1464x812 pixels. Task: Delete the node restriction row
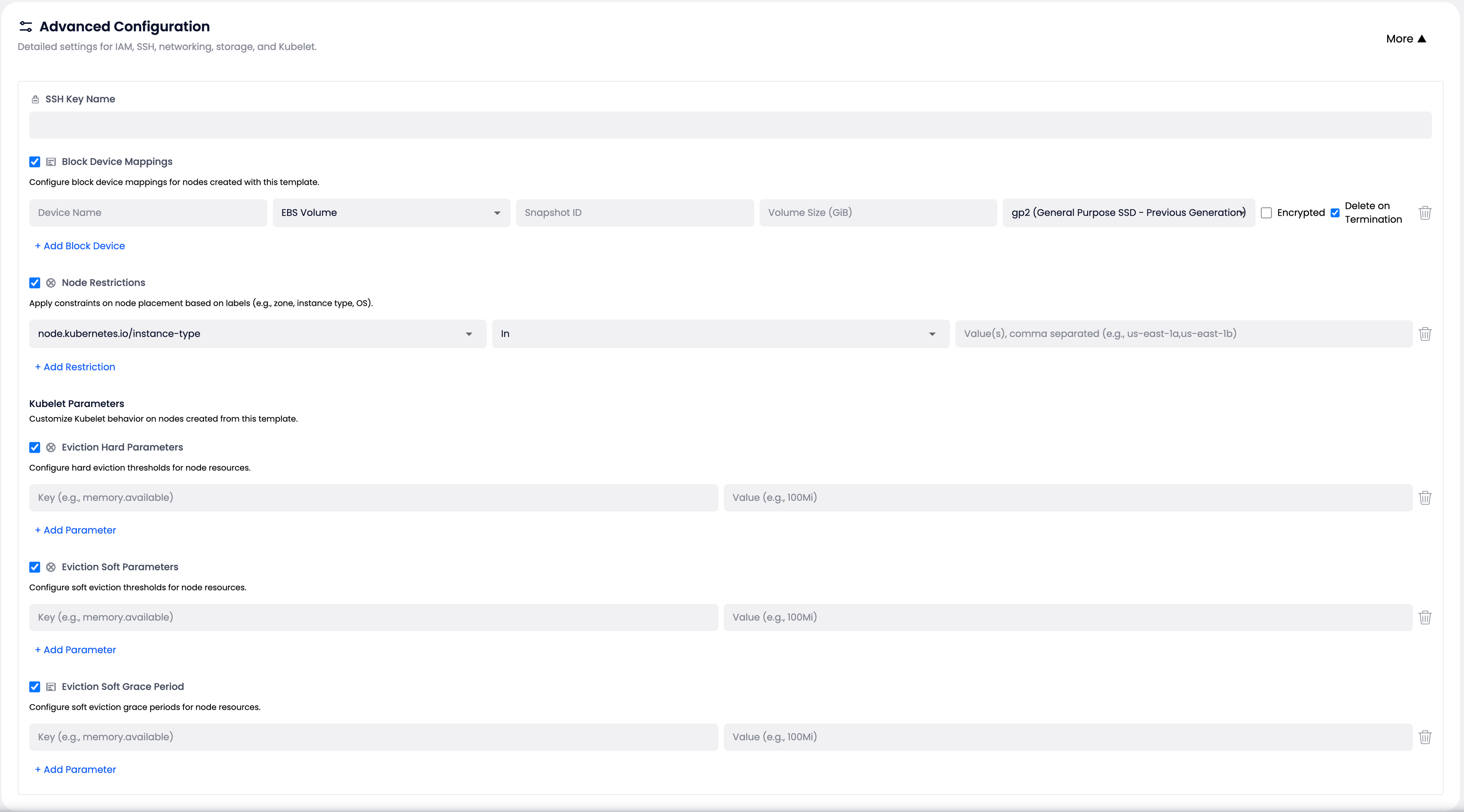click(1425, 334)
